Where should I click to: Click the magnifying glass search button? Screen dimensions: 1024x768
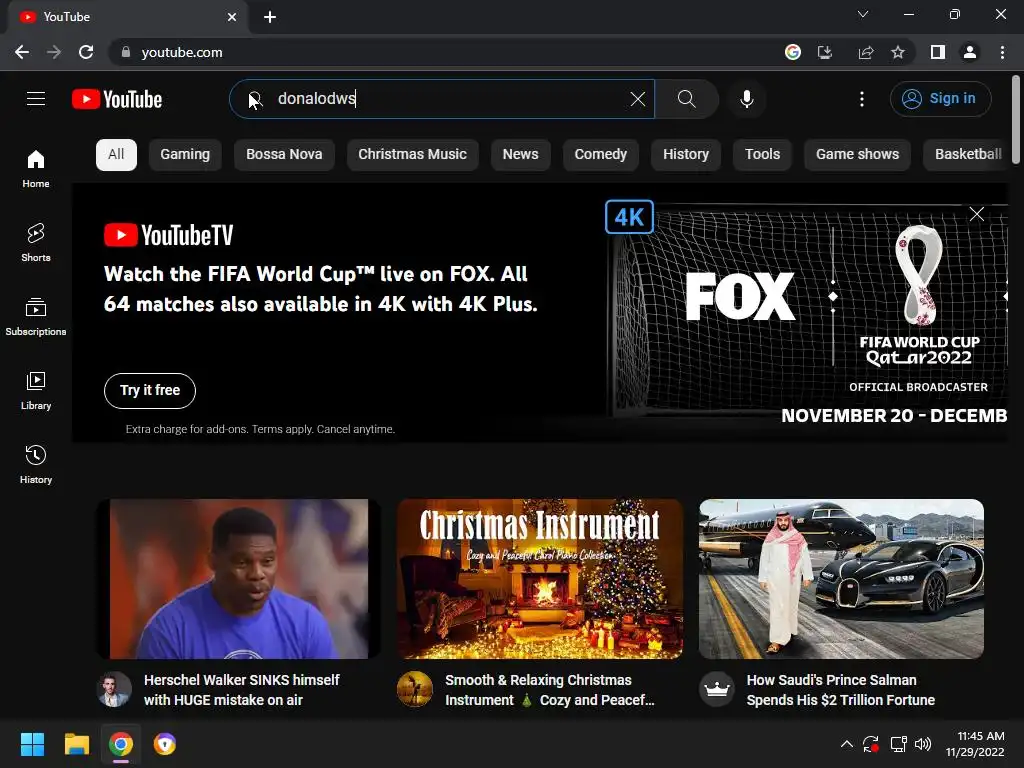(x=686, y=99)
